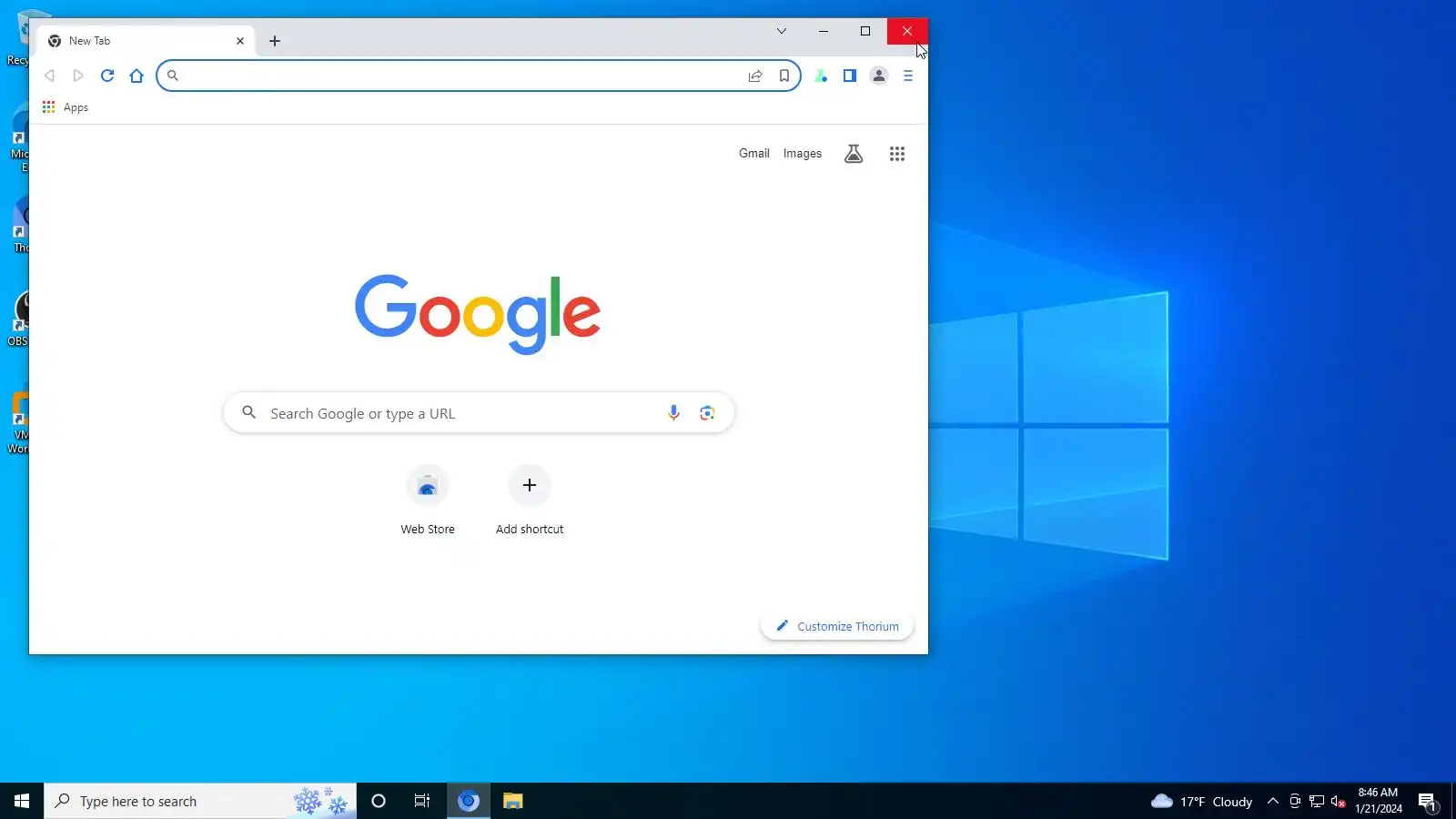Open the Thorium main menu icon
The width and height of the screenshot is (1456, 819).
click(908, 76)
